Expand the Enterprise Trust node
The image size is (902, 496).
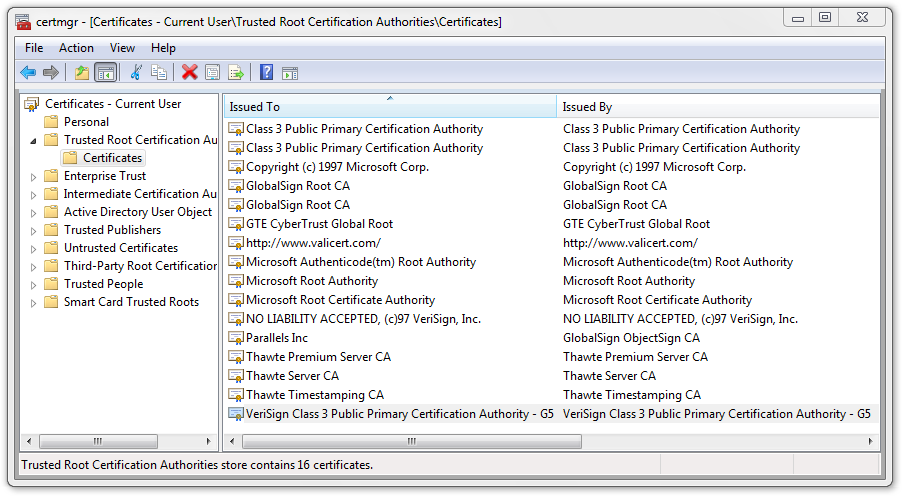(x=33, y=177)
